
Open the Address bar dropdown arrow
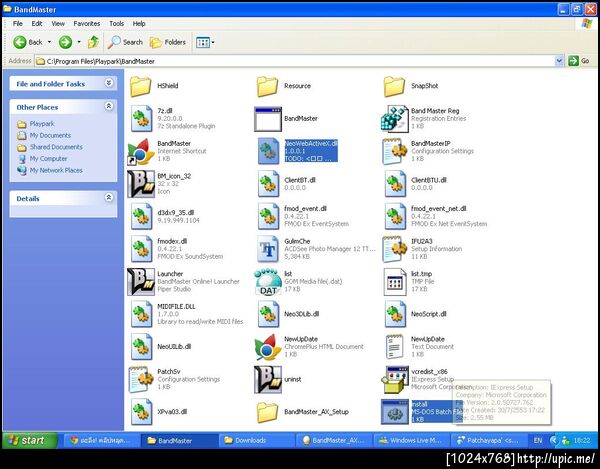559,61
